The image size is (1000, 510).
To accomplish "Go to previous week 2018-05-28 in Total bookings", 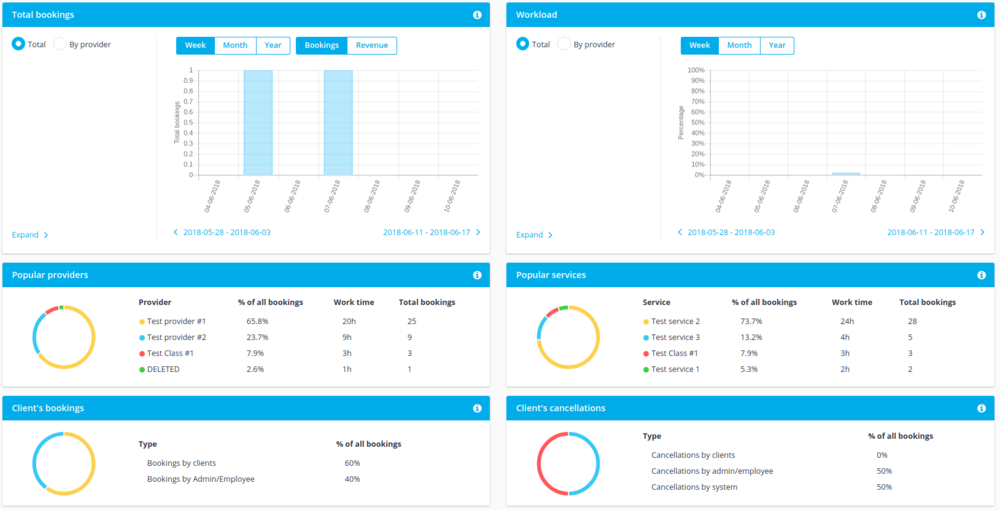I will [222, 232].
